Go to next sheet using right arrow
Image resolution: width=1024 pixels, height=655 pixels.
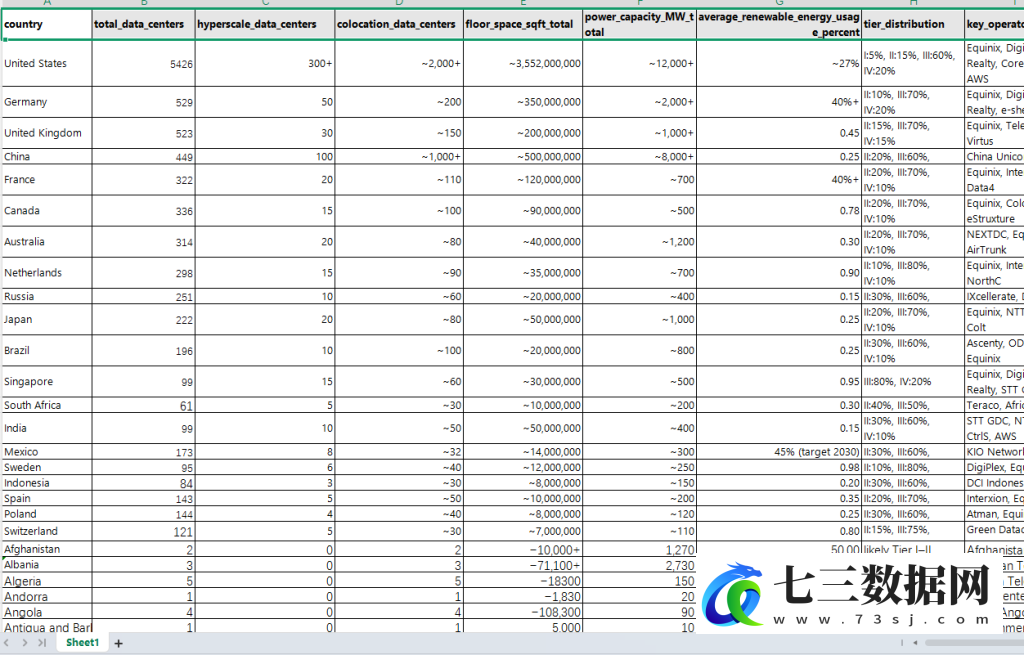[25, 643]
